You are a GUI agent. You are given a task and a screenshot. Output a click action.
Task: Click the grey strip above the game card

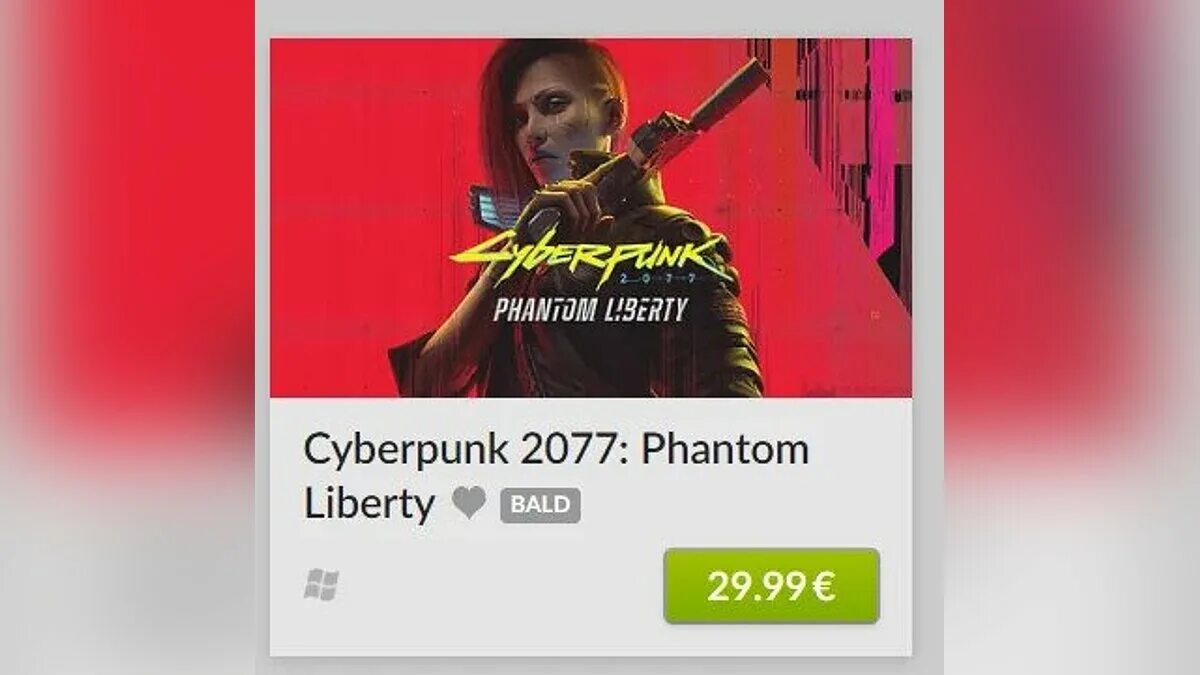pos(600,18)
